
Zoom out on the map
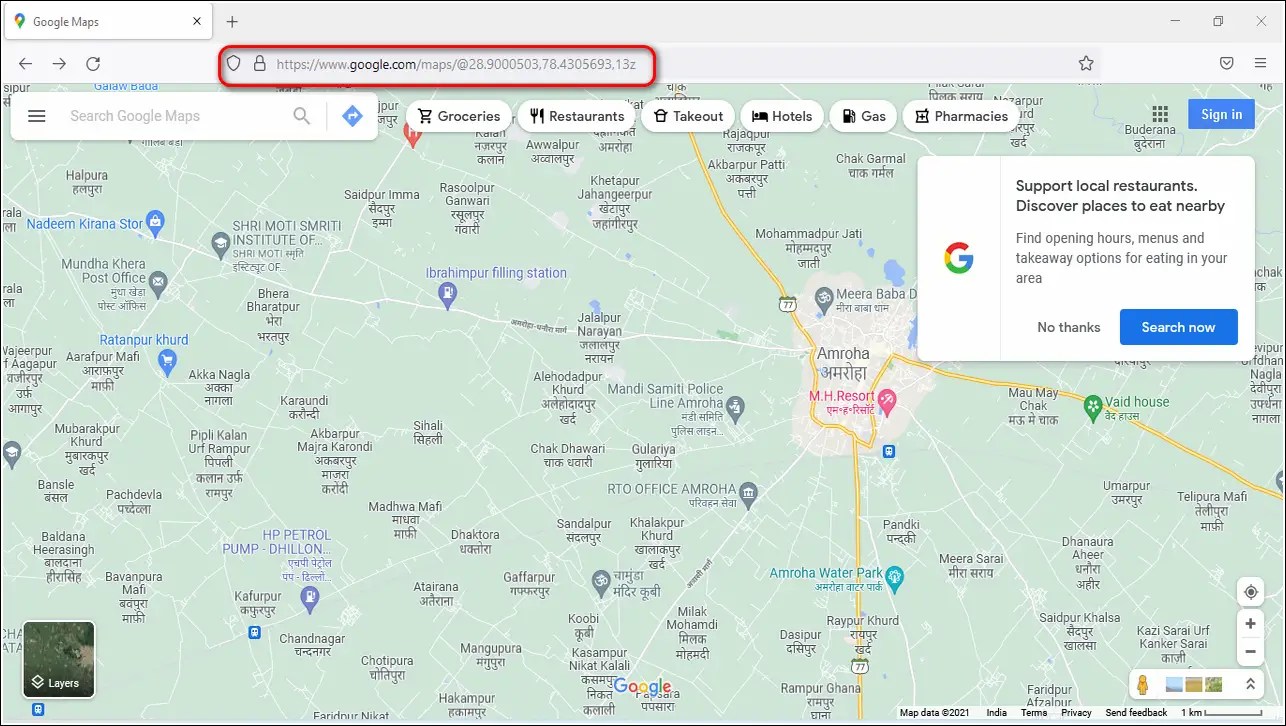1250,651
